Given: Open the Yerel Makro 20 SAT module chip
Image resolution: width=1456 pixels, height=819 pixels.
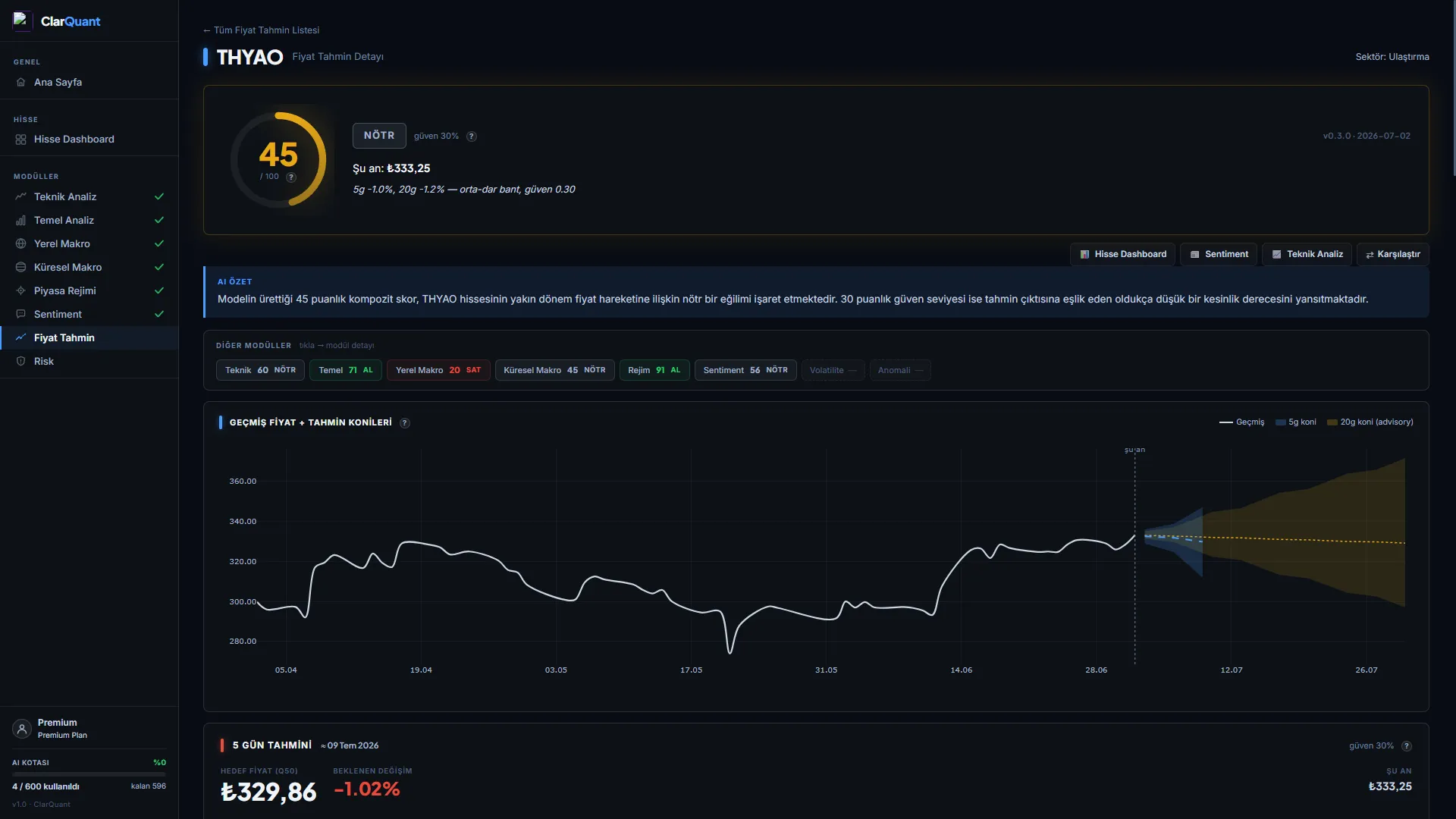Looking at the screenshot, I should 438,370.
